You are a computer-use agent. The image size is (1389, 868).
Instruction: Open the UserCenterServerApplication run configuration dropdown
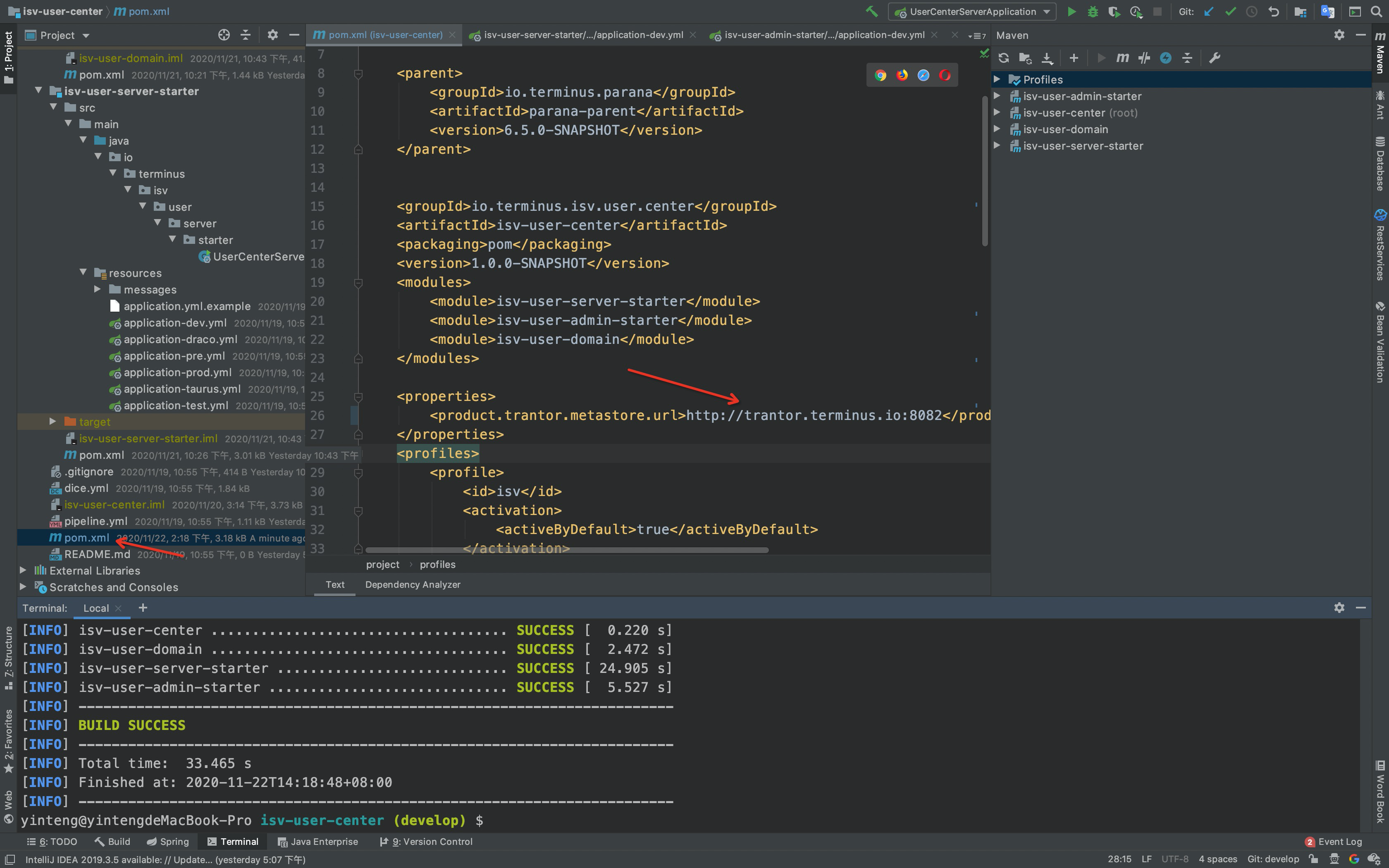(x=972, y=12)
